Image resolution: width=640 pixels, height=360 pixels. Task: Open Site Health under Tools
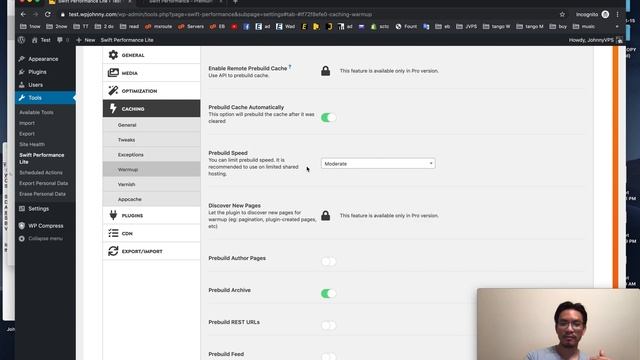click(x=32, y=144)
